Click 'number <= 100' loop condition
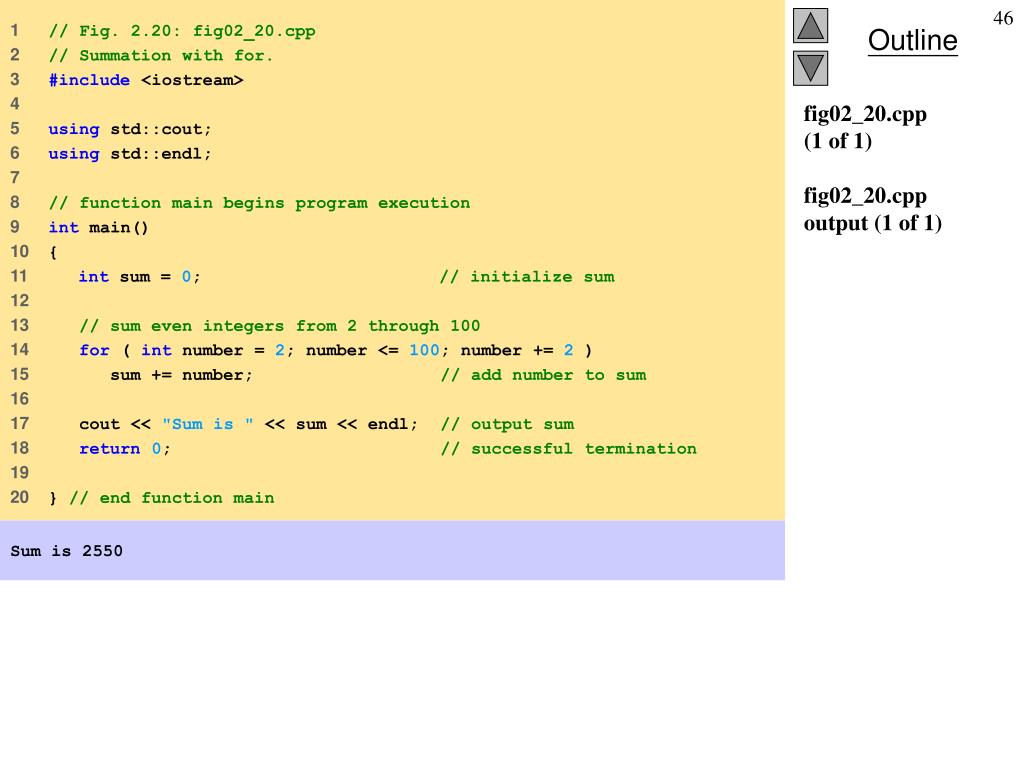Screen dimensions: 1024x768 (x=373, y=350)
